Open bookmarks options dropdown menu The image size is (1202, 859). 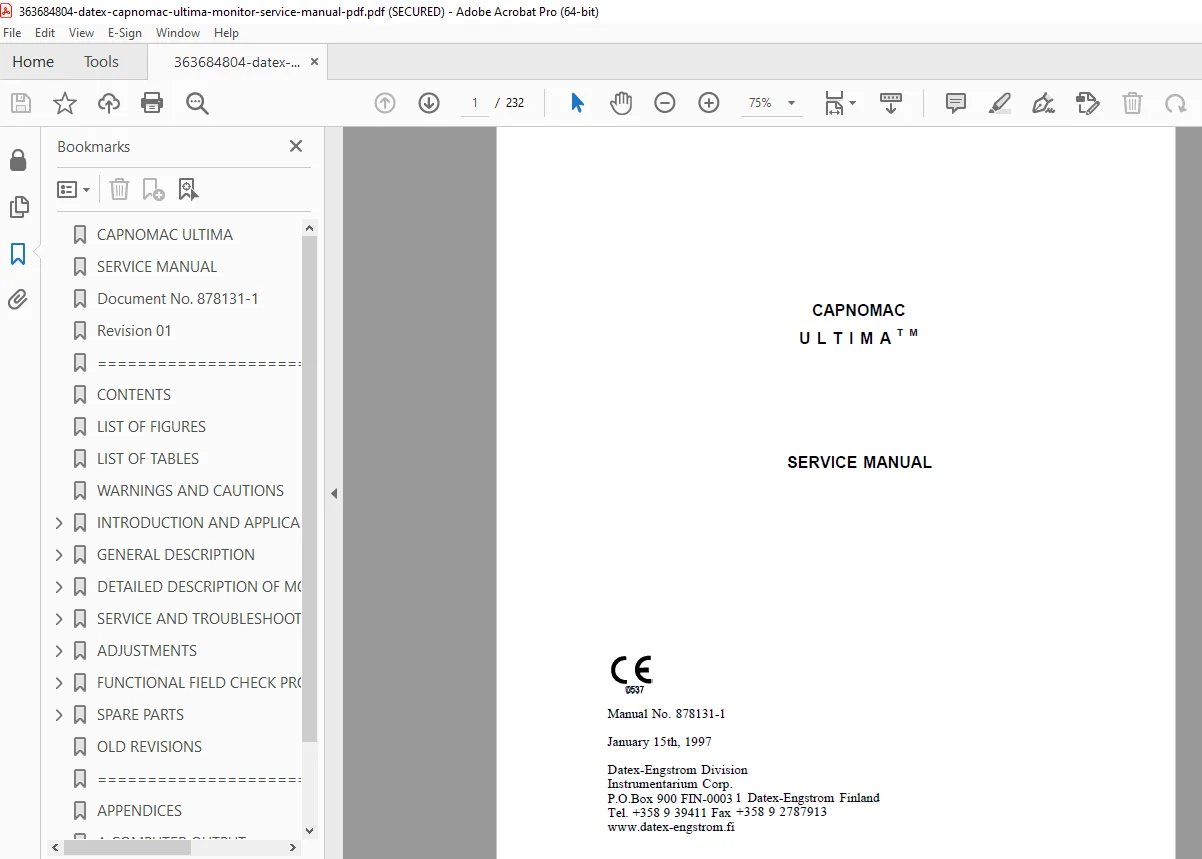pos(74,189)
